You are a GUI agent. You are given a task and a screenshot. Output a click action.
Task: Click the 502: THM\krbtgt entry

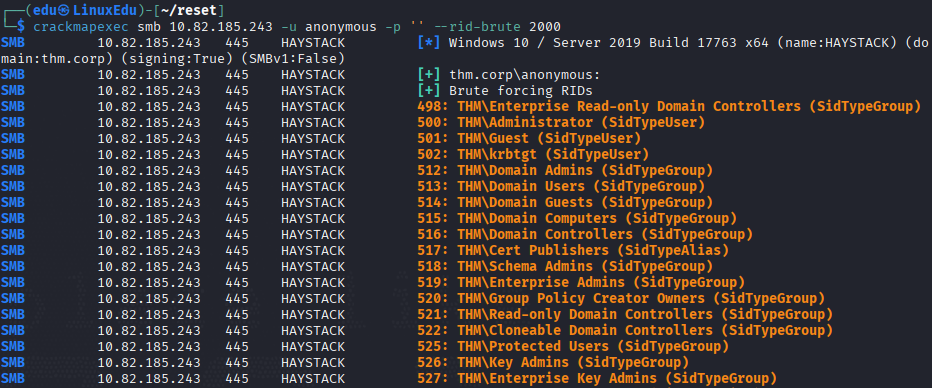pos(533,154)
